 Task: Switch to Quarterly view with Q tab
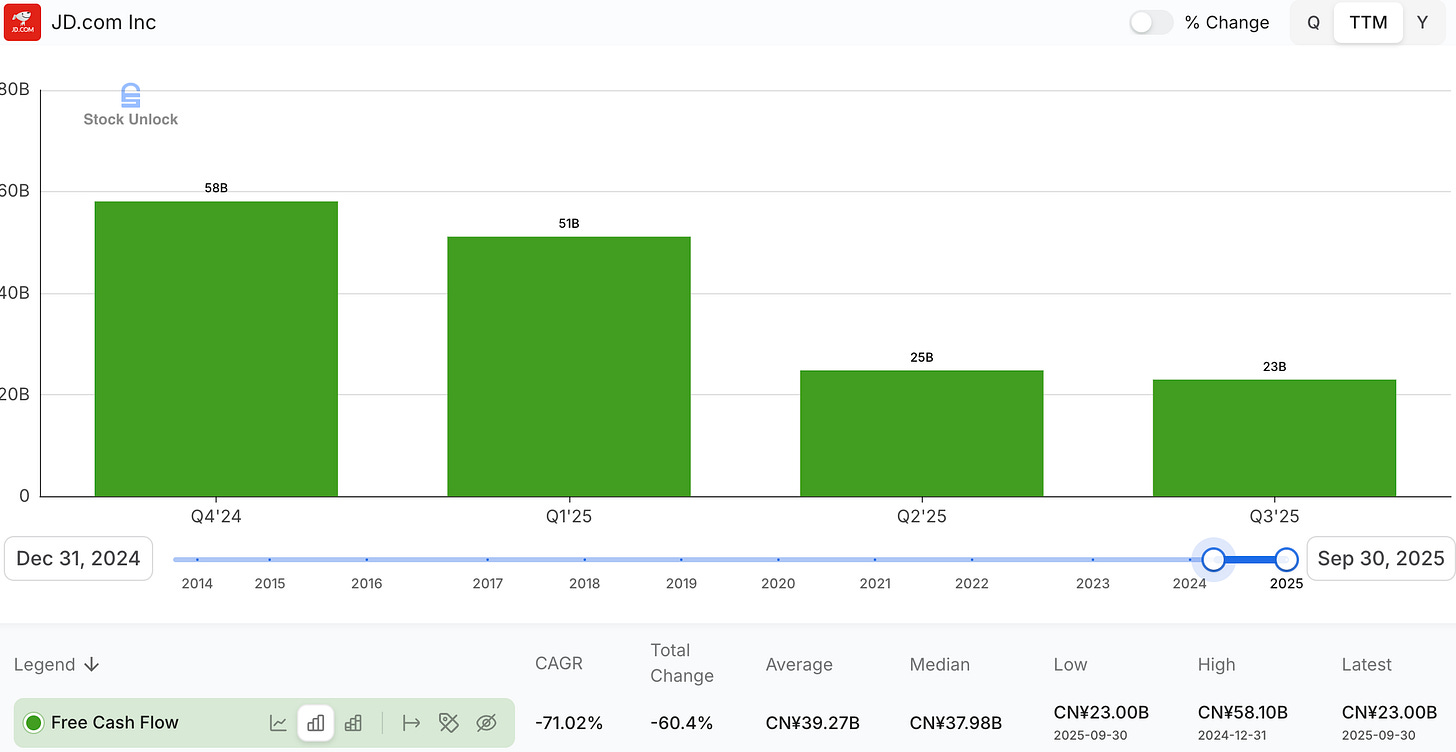(1312, 22)
